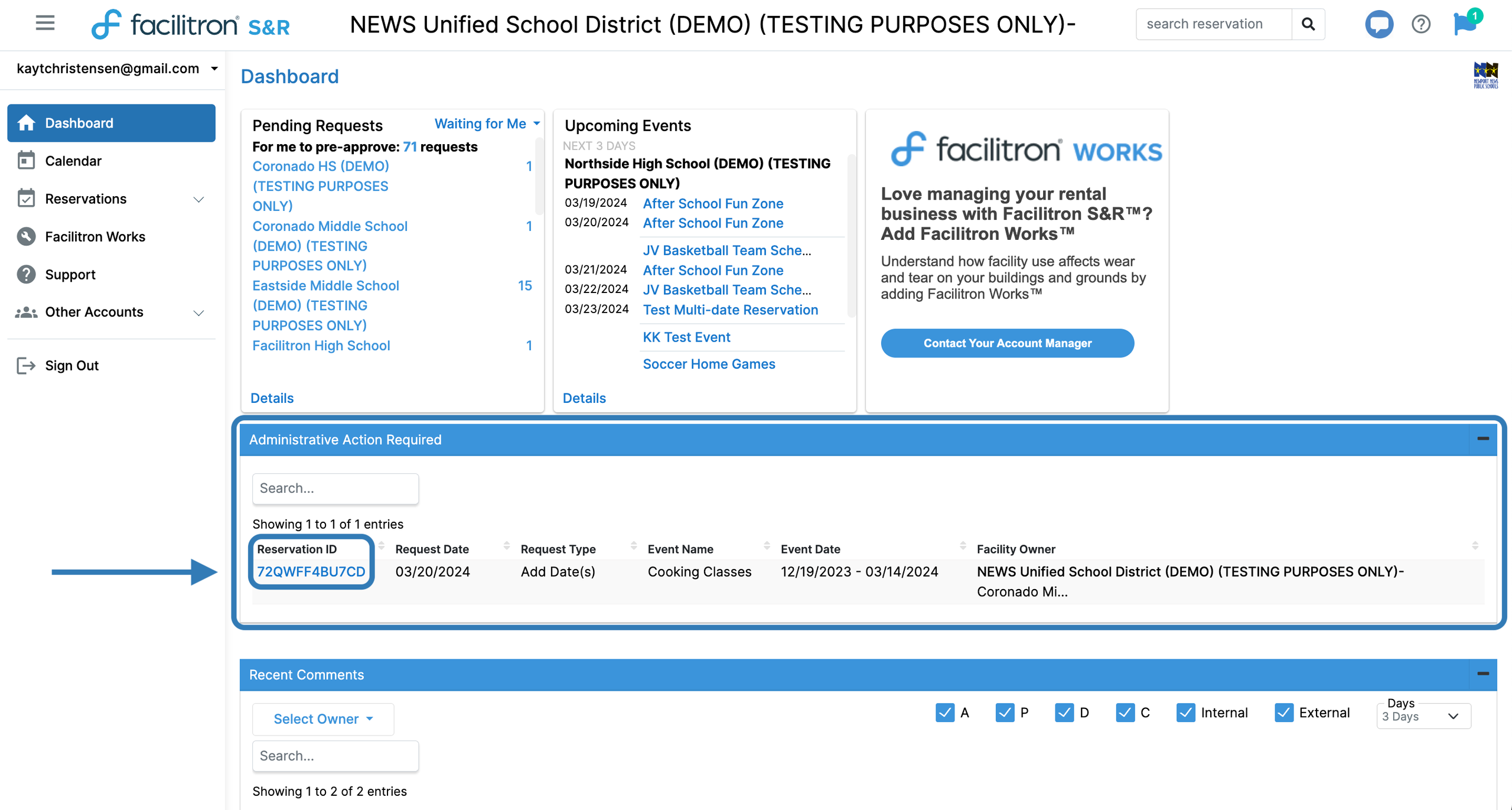
Task: Collapse the Recent Comments panel
Action: click(1482, 674)
